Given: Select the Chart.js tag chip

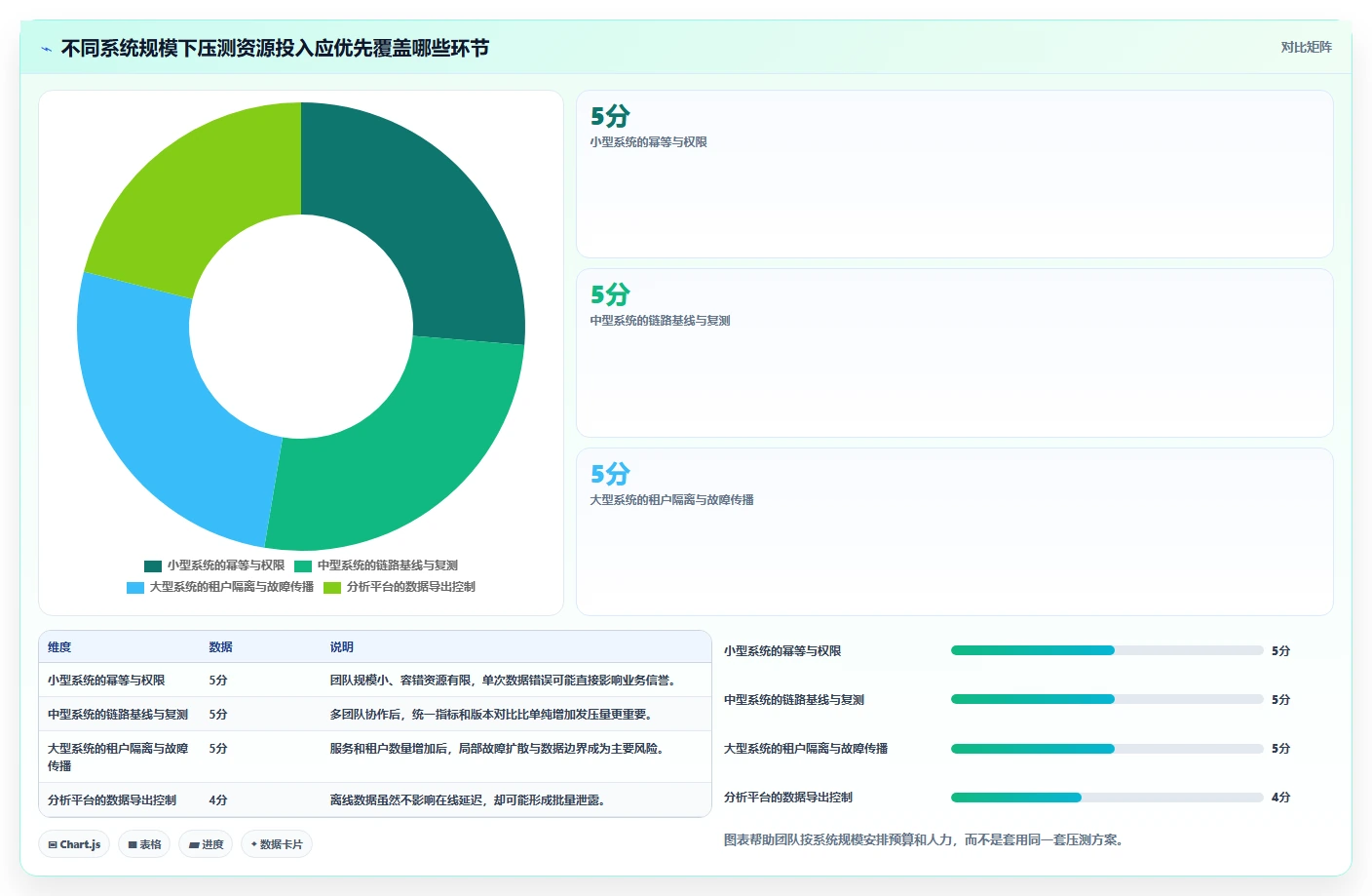Looking at the screenshot, I should (x=74, y=844).
